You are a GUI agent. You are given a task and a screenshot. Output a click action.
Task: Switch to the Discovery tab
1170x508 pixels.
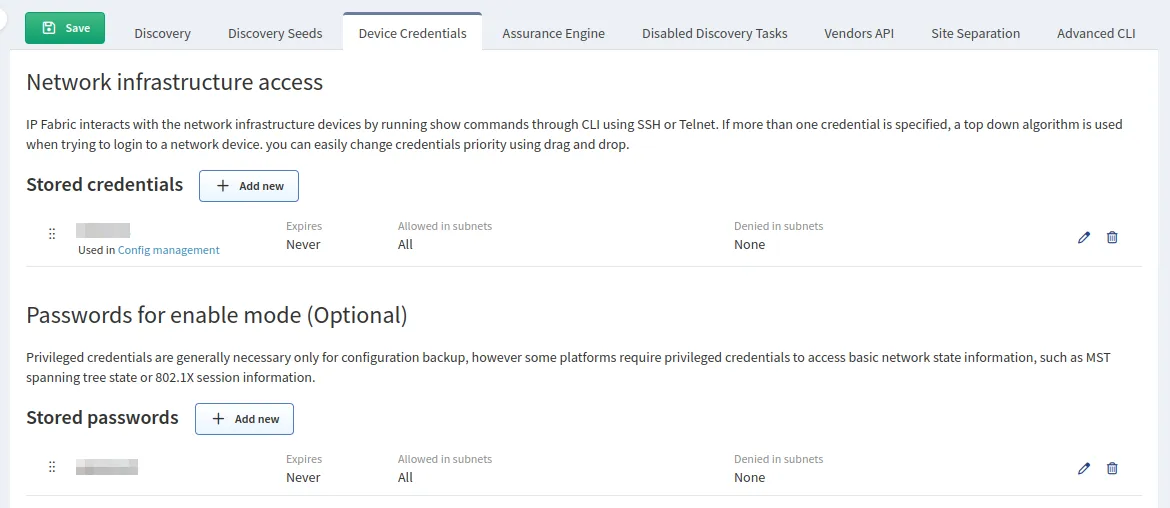pyautogui.click(x=162, y=33)
